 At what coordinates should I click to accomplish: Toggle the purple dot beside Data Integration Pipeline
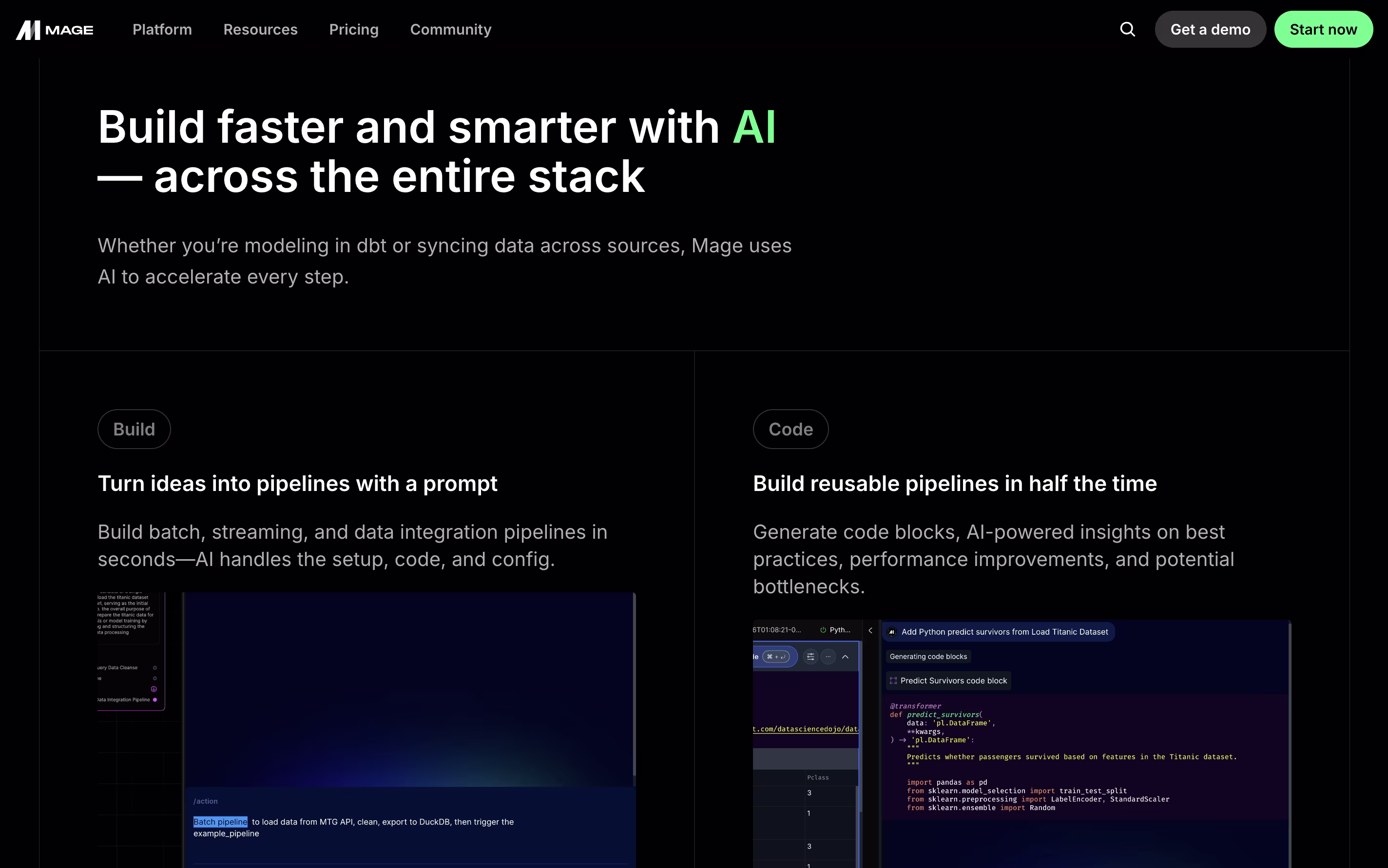coord(154,700)
